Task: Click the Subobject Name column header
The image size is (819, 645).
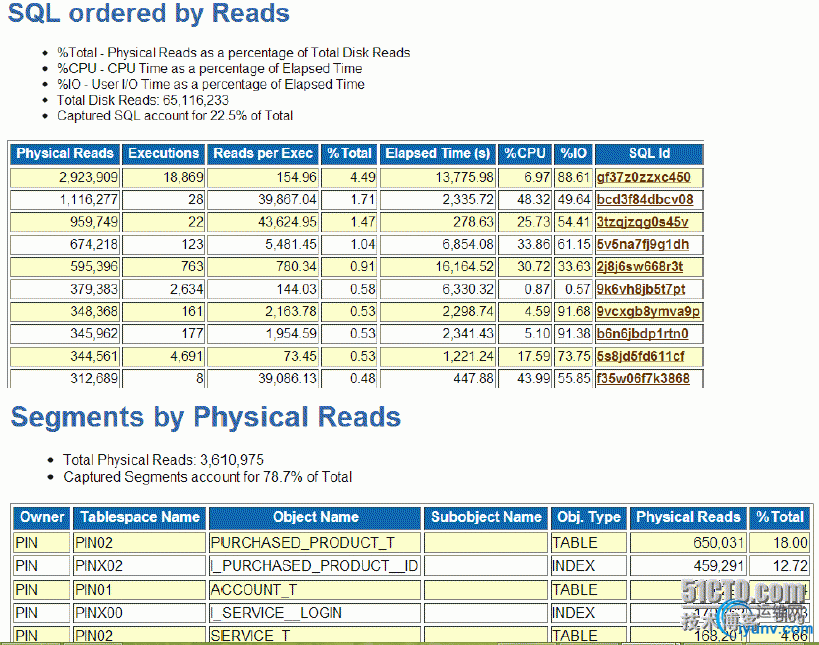Action: pos(486,517)
